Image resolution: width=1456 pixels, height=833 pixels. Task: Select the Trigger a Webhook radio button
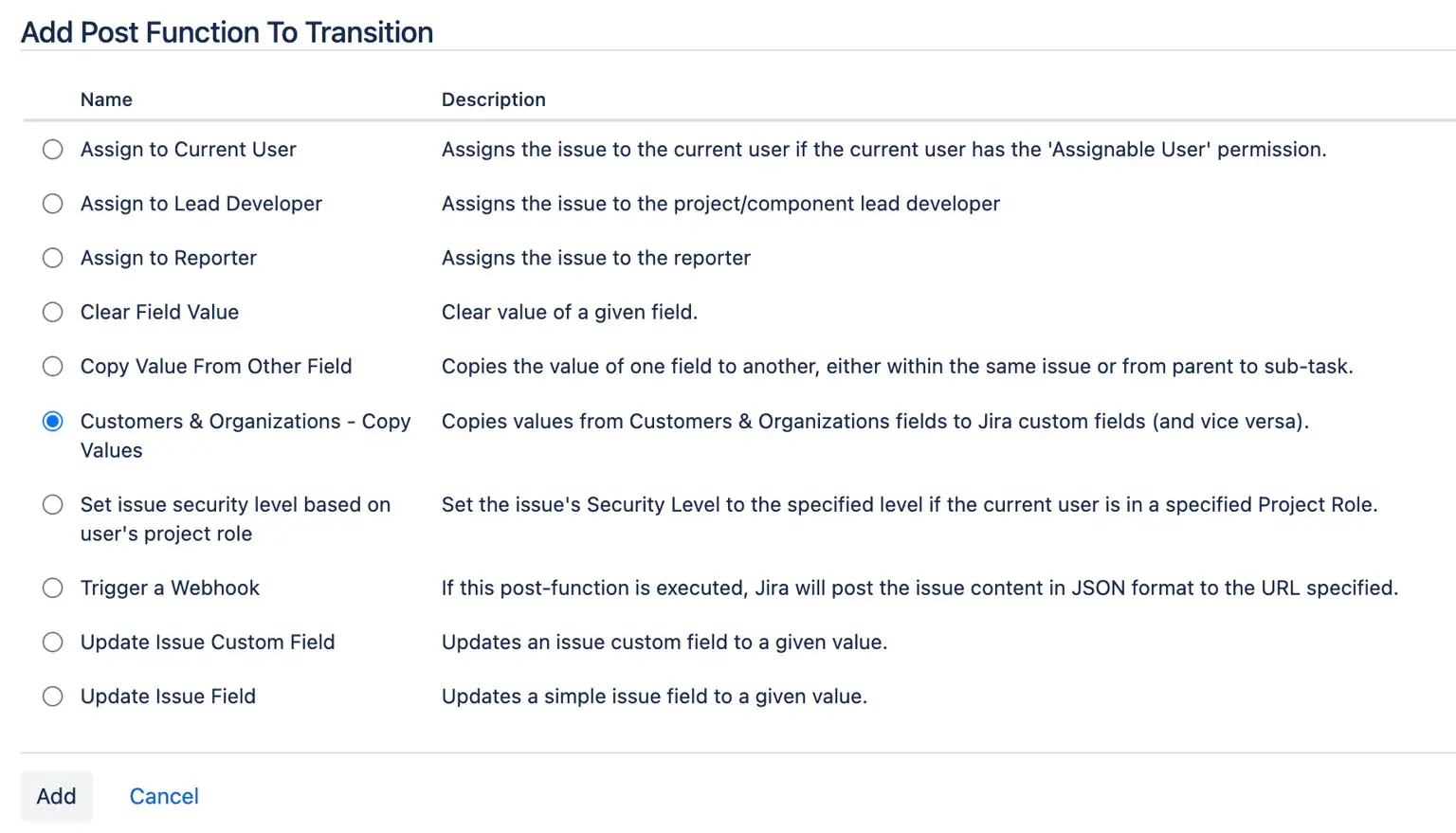pyautogui.click(x=53, y=589)
